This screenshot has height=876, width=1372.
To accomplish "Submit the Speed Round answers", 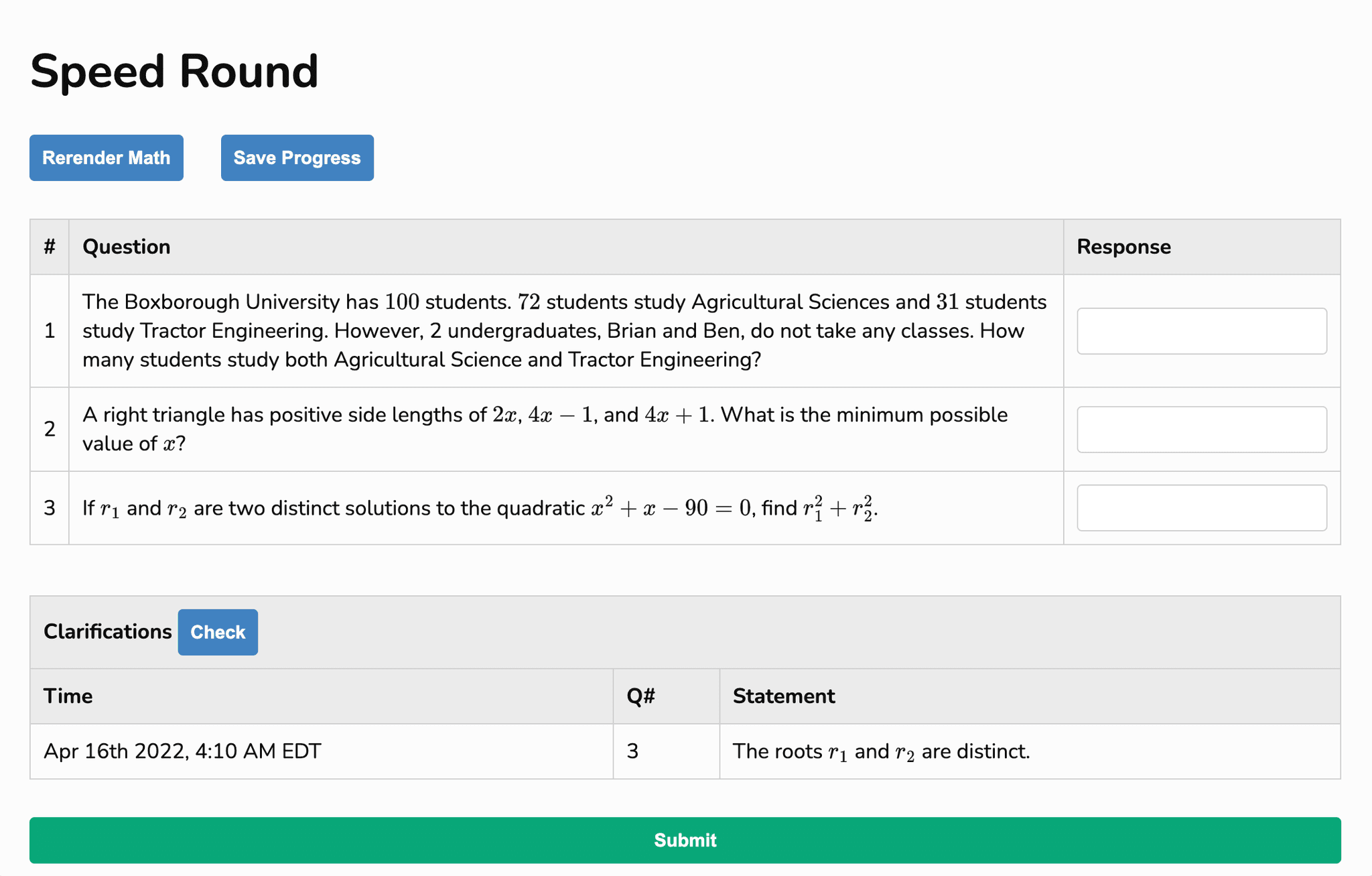I will coord(685,840).
